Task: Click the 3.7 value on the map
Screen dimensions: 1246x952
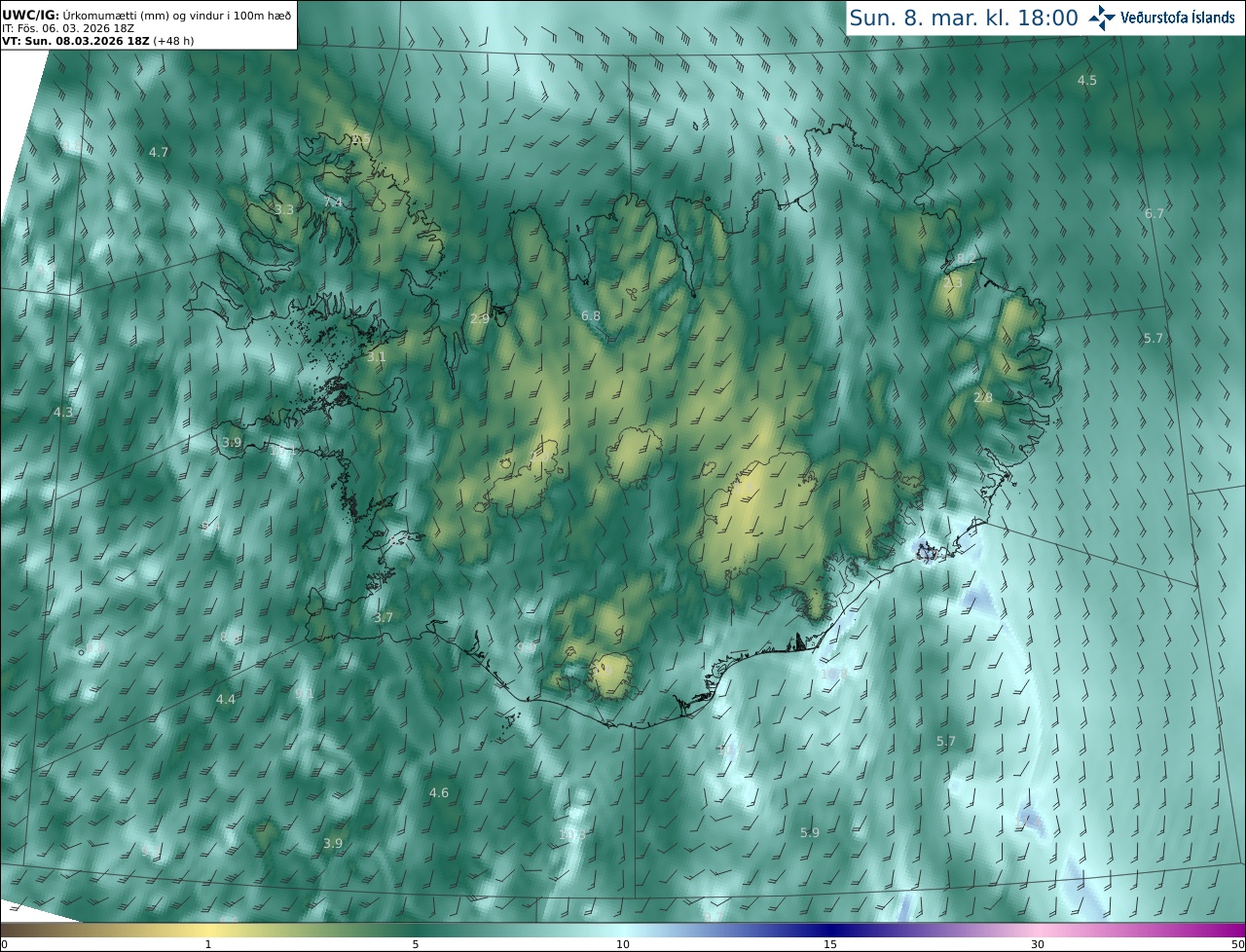Action: pos(384,617)
